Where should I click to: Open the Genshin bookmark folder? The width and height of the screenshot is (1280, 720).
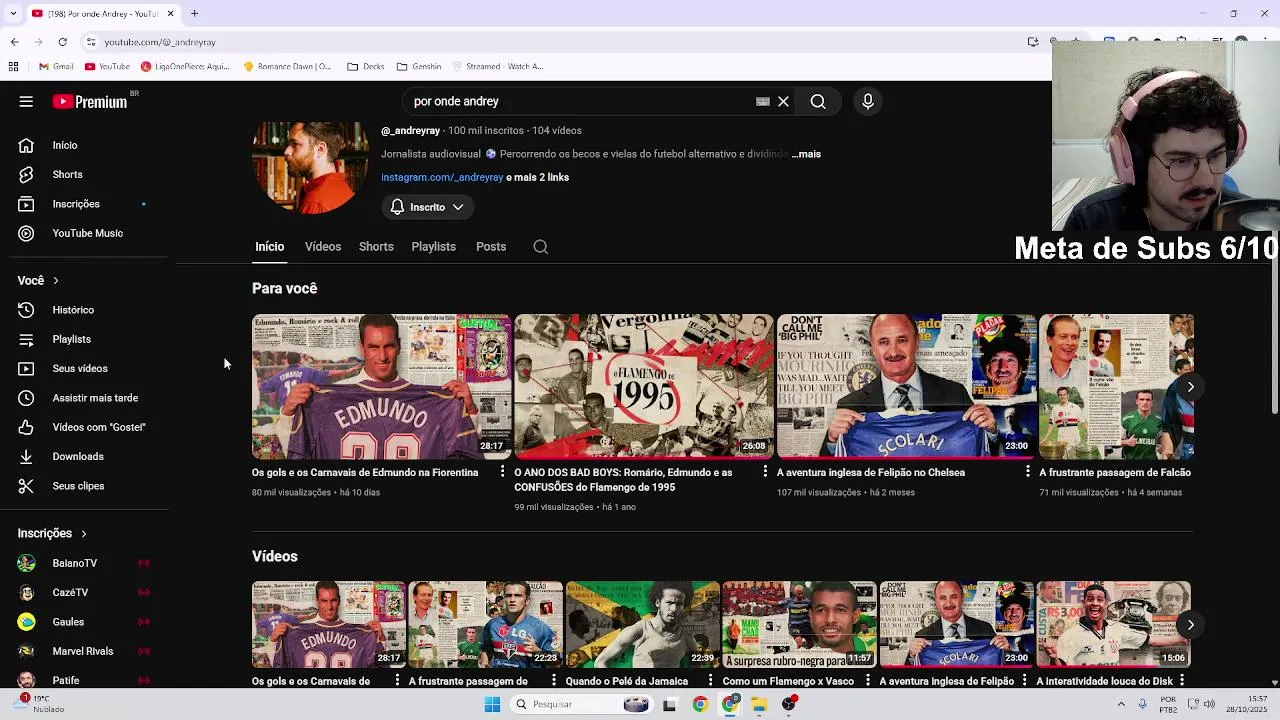(419, 67)
